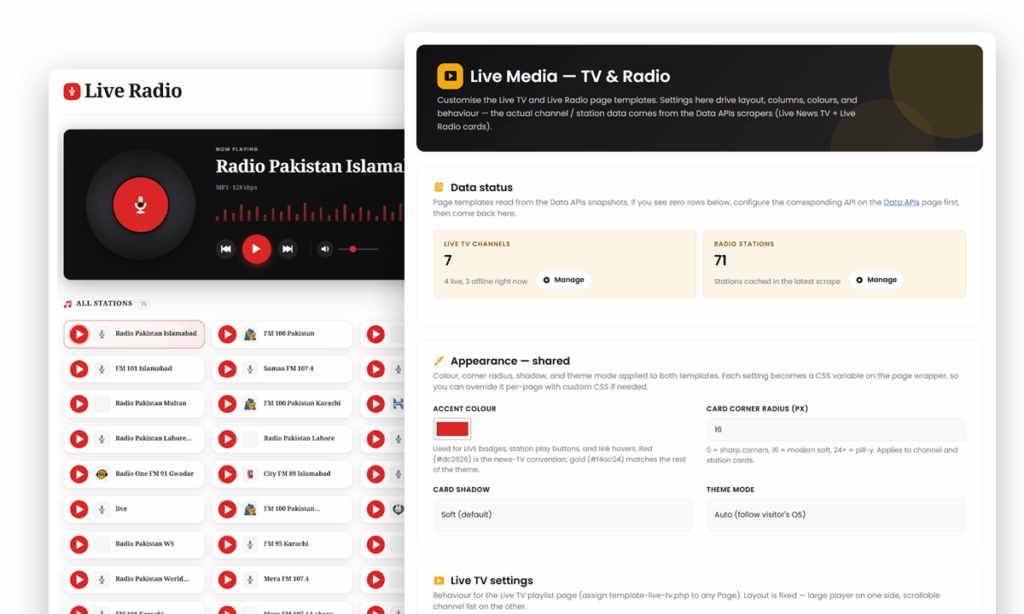Open the Data APIs link
The height and width of the screenshot is (614, 1024).
(x=901, y=202)
